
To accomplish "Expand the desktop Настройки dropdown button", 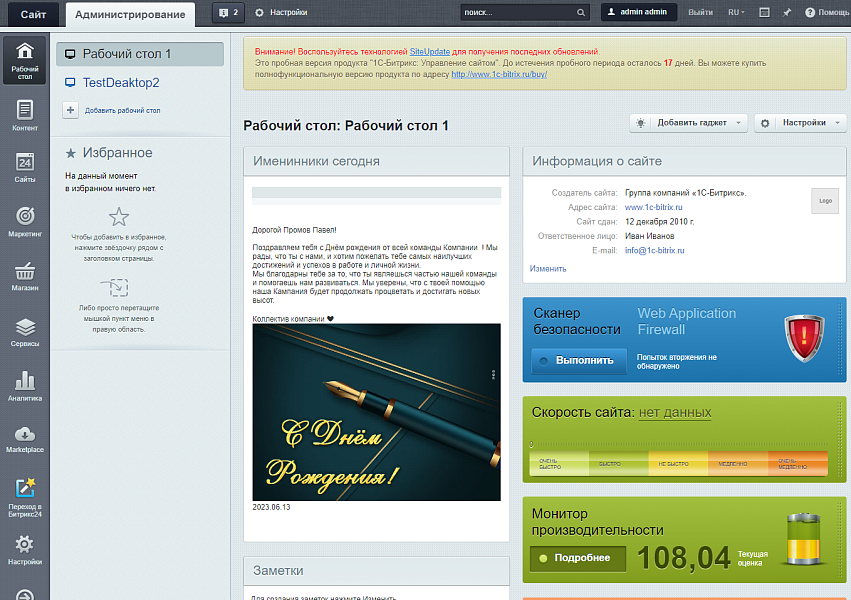I will [x=800, y=123].
